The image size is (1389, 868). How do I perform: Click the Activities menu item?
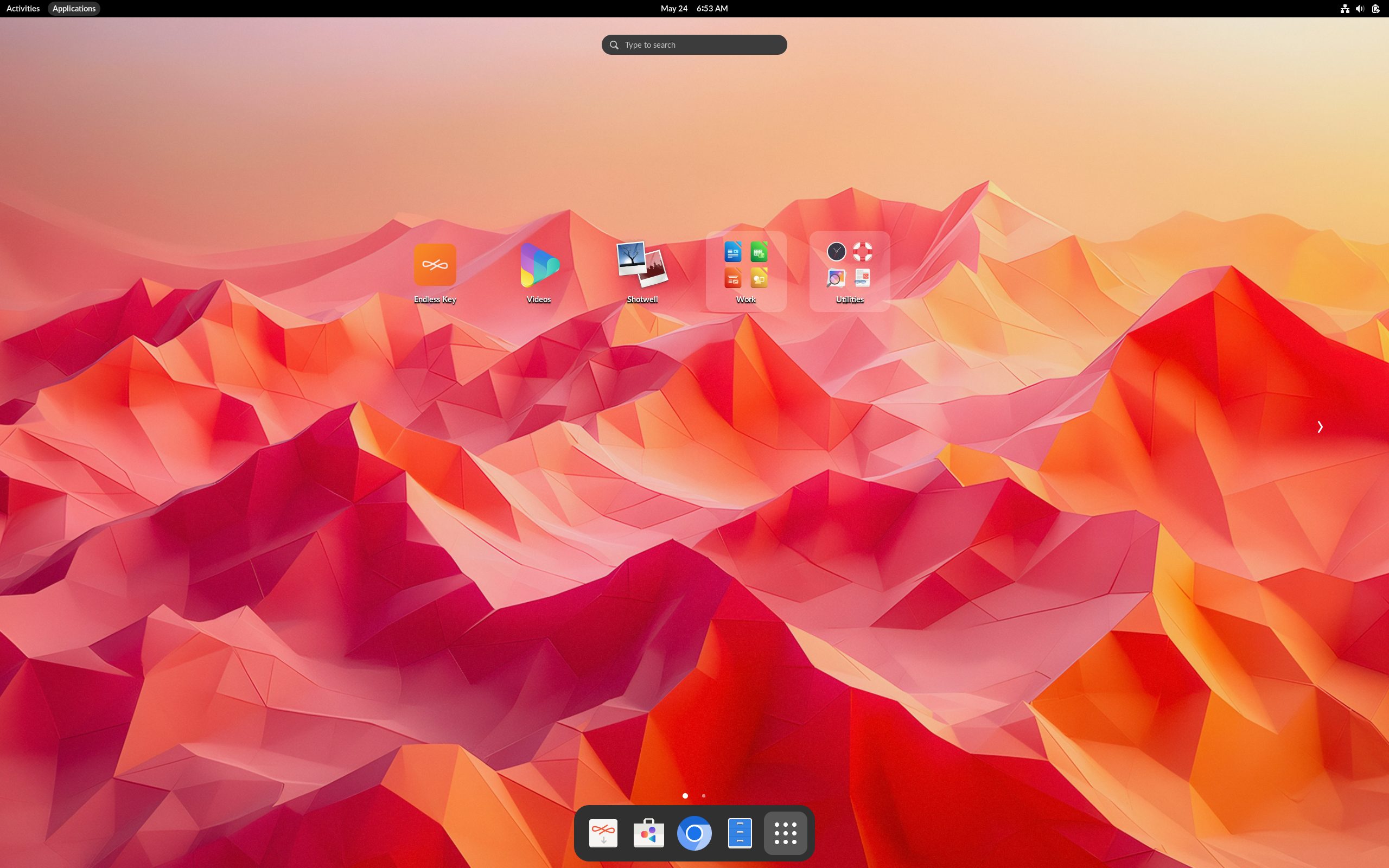click(23, 9)
